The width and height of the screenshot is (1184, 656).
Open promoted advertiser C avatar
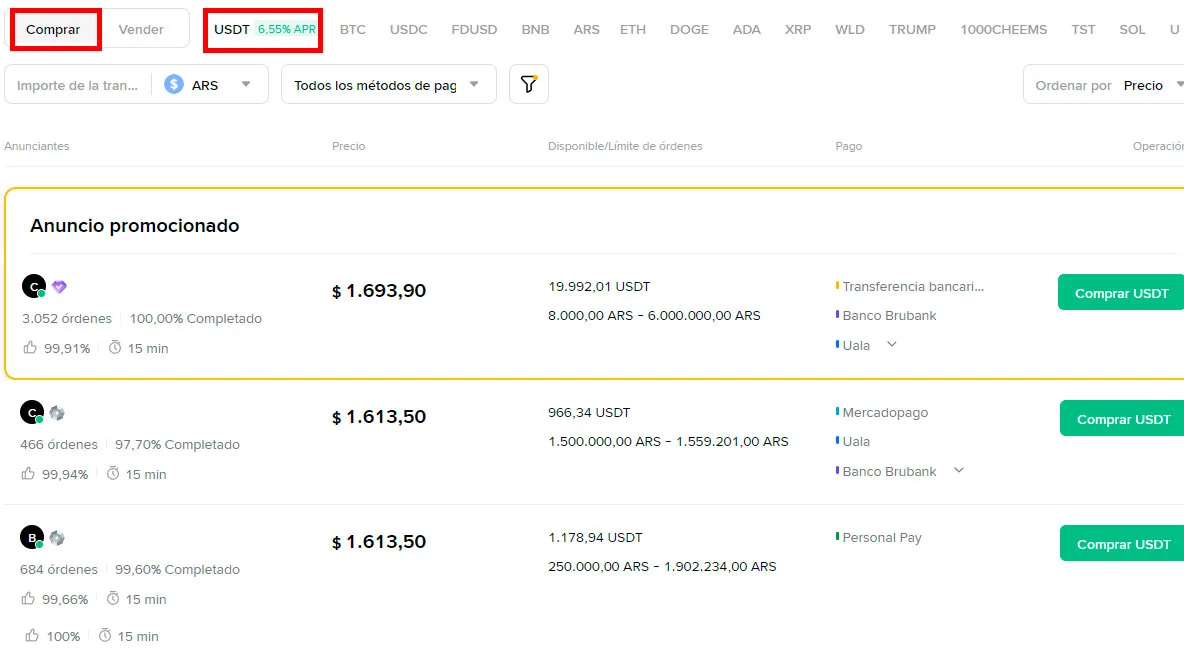pyautogui.click(x=33, y=287)
